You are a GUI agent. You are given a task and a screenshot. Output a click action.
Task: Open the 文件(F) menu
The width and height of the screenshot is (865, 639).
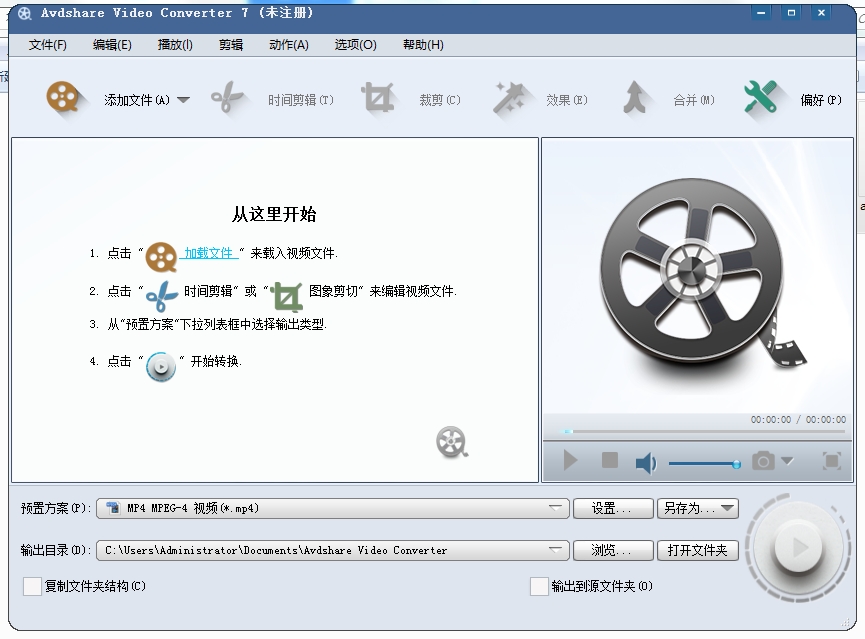pos(47,45)
